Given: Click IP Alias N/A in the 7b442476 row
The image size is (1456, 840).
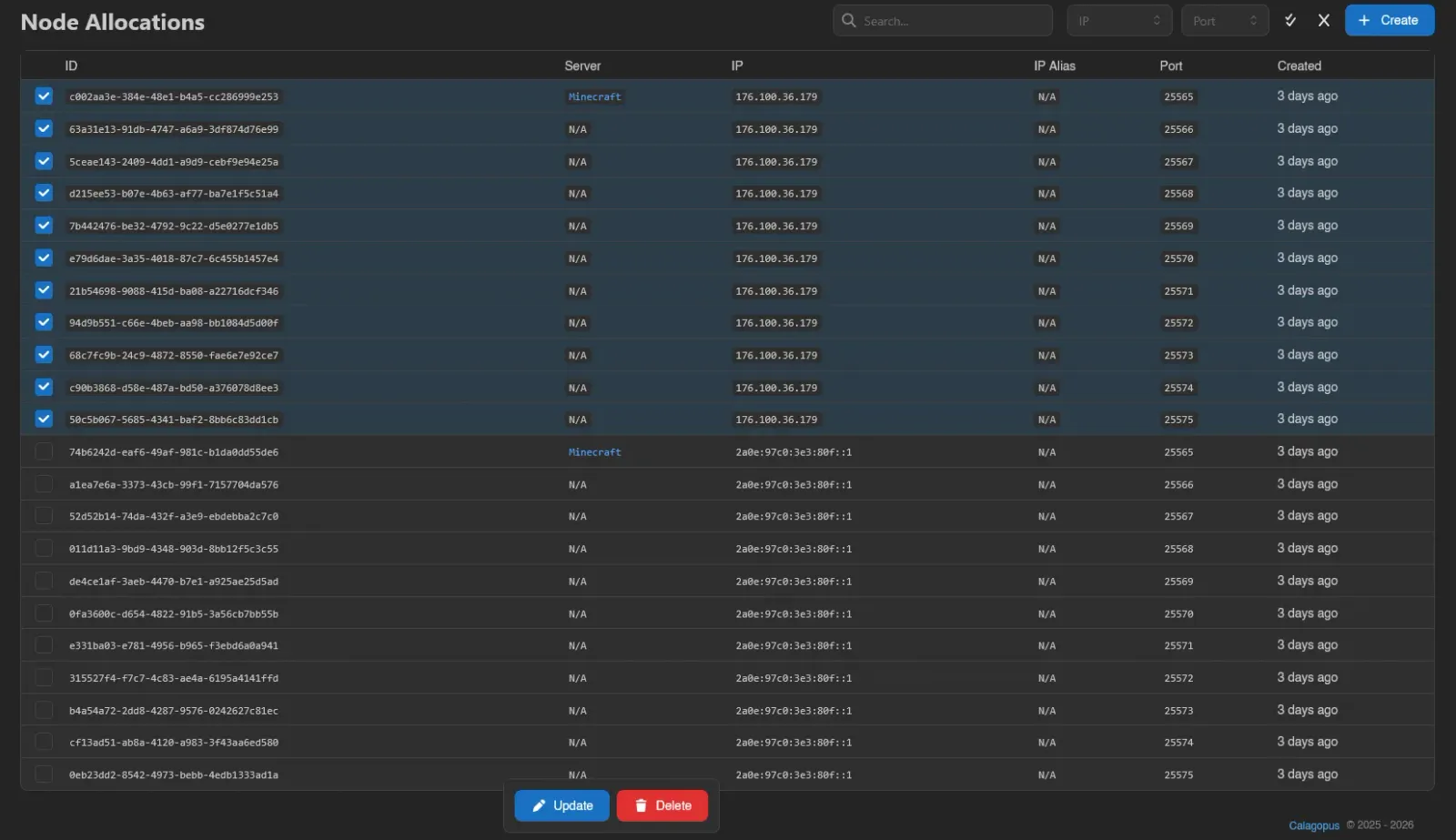Looking at the screenshot, I should pyautogui.click(x=1046, y=226).
